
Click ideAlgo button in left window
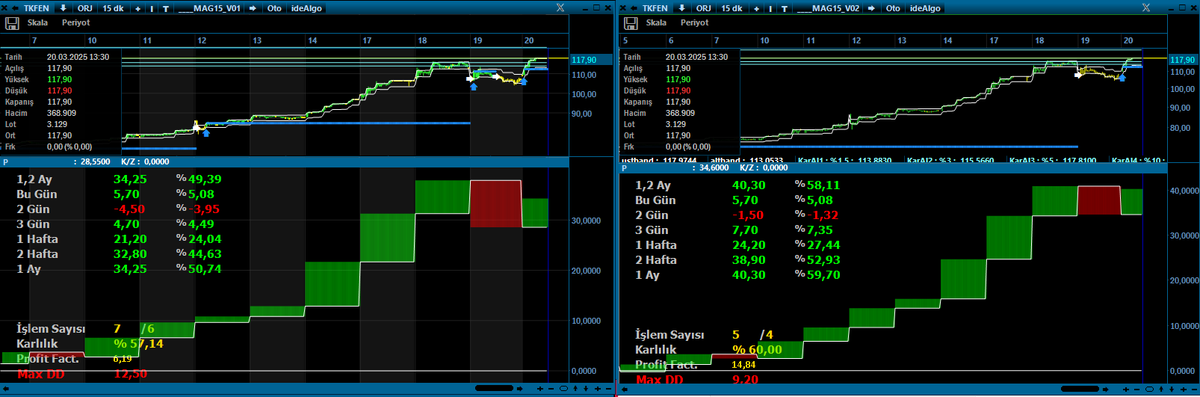tap(306, 8)
